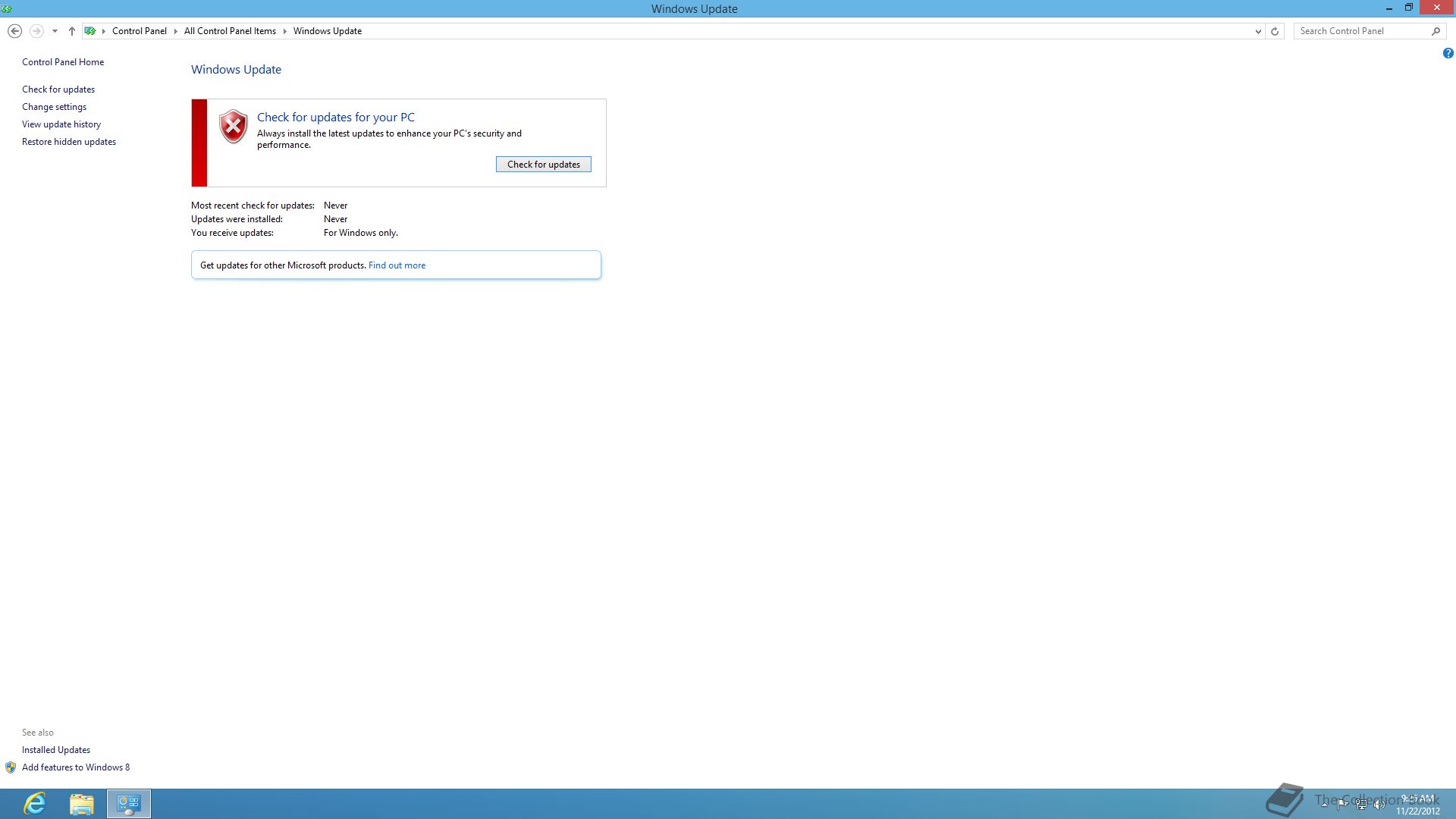Show hidden tray icons arrow
Screen dimensions: 1456x819
coord(1324,805)
